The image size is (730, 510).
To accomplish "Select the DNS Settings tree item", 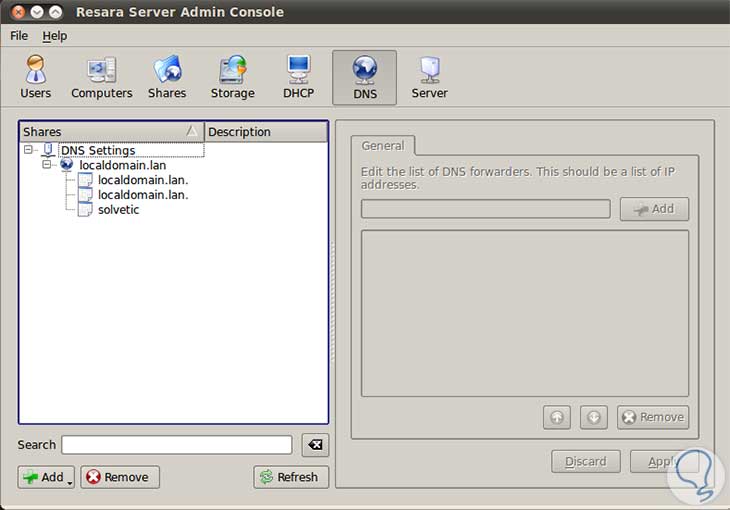I will click(98, 150).
